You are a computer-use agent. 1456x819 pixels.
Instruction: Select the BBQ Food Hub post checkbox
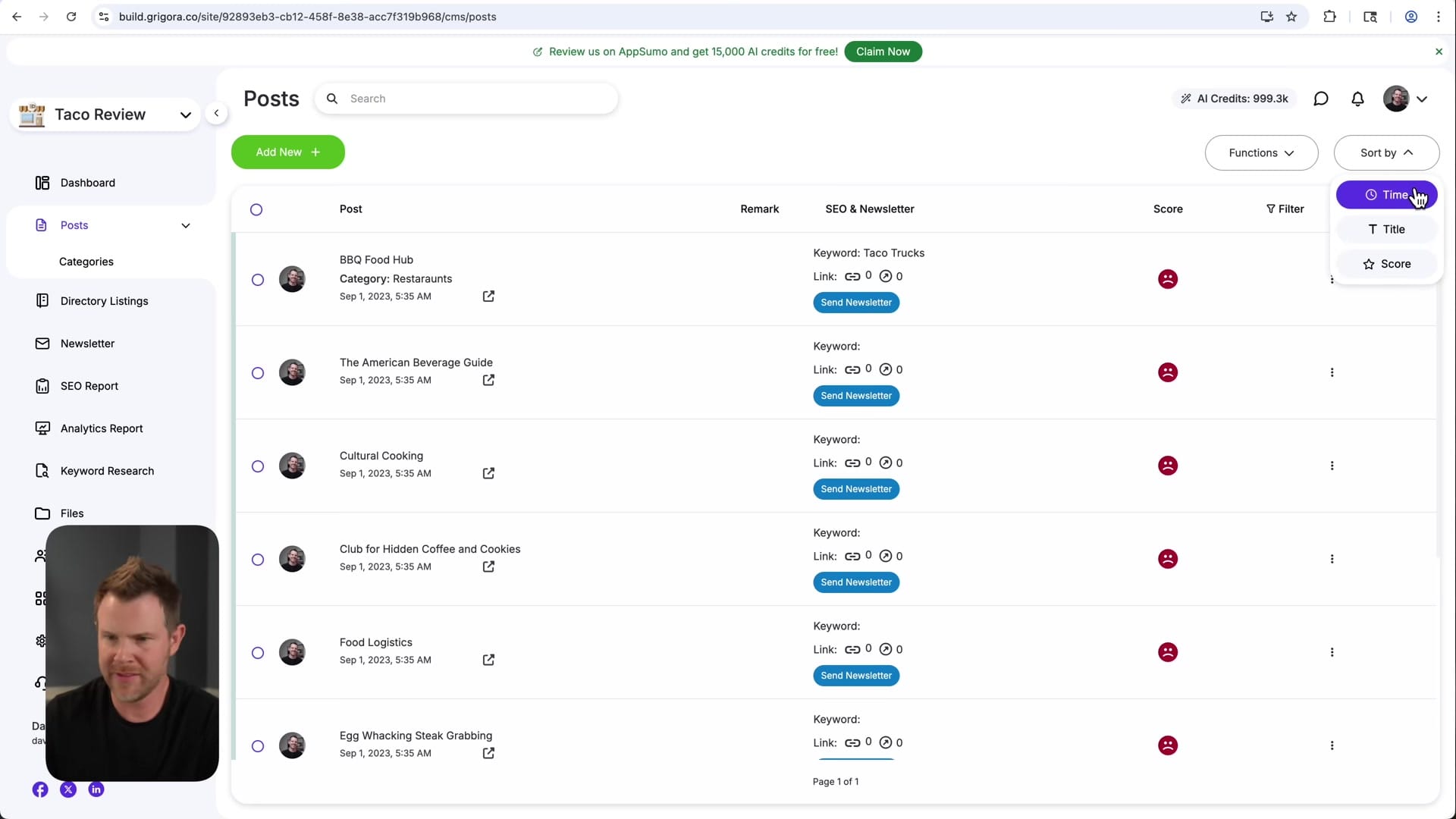tap(258, 280)
